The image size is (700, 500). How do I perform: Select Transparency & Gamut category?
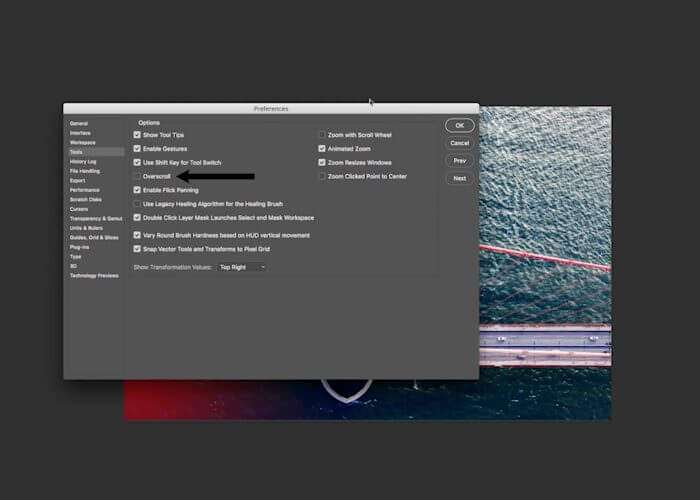coord(96,219)
